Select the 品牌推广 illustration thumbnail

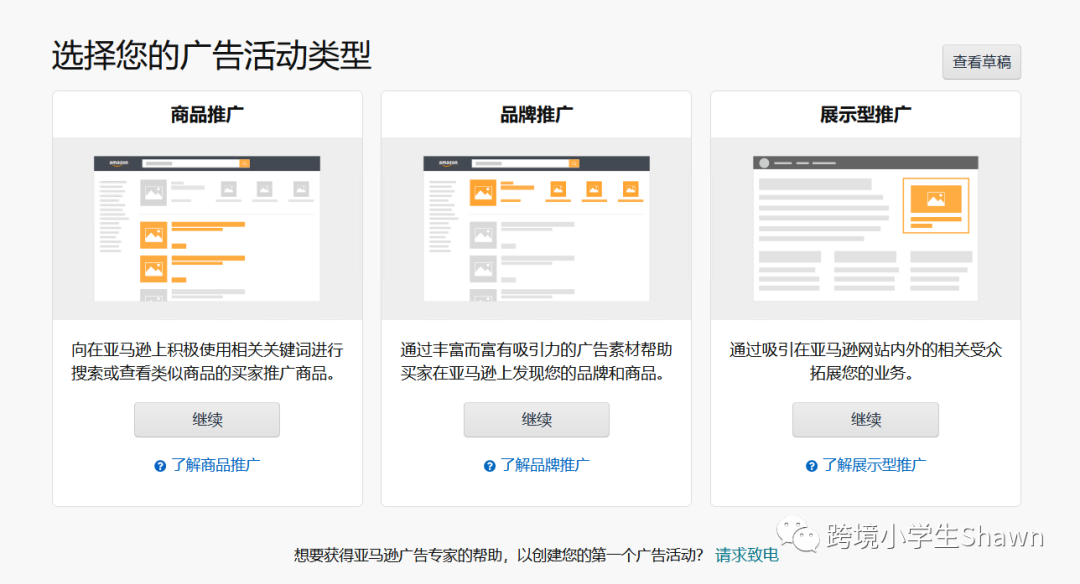(x=536, y=229)
